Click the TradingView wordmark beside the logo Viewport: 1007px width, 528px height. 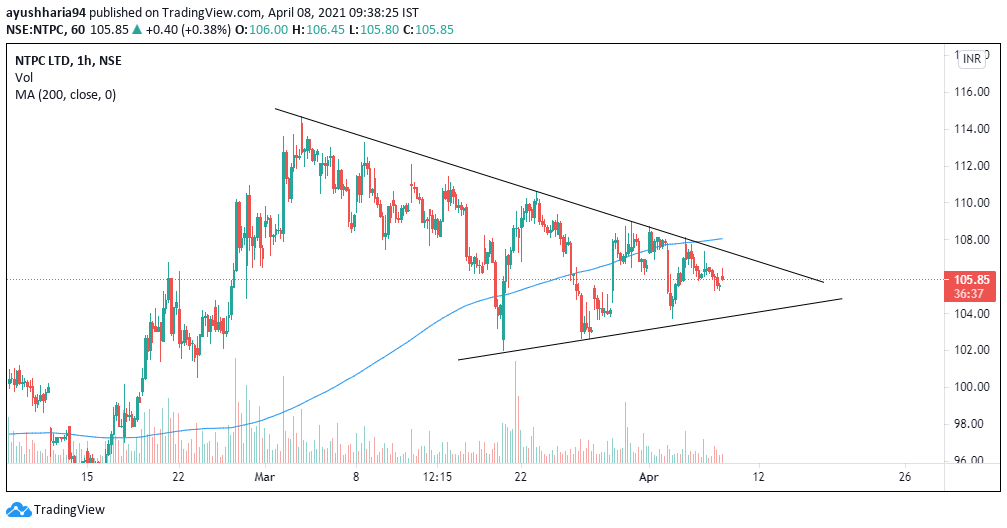(x=69, y=510)
